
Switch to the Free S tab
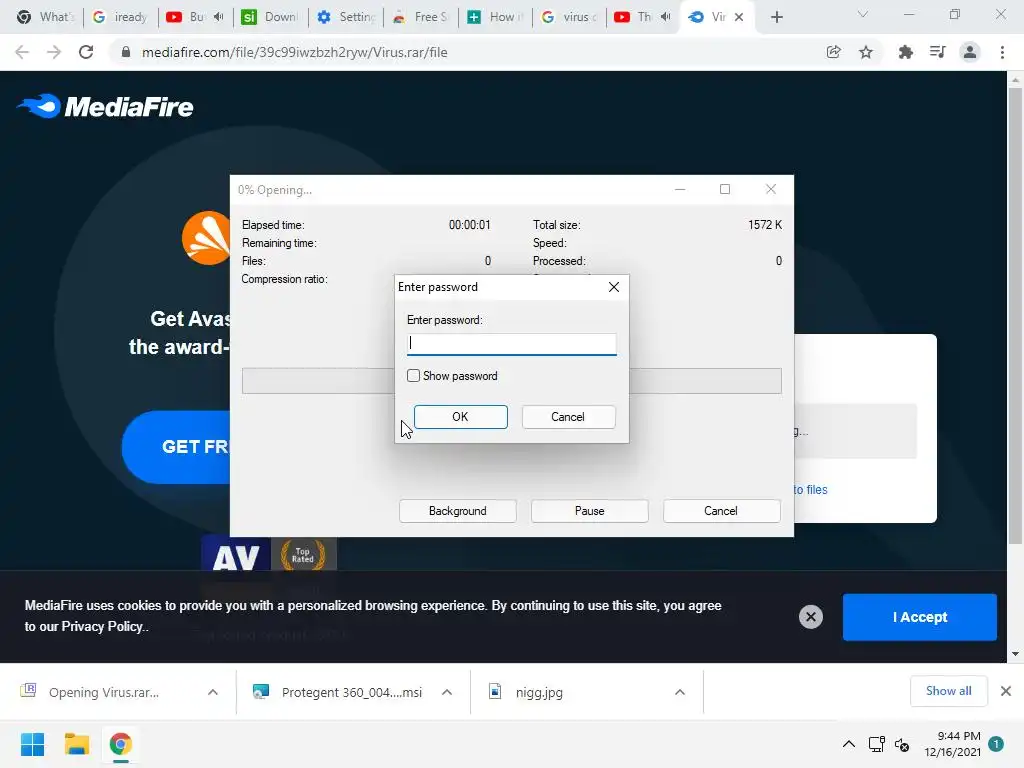[x=421, y=17]
